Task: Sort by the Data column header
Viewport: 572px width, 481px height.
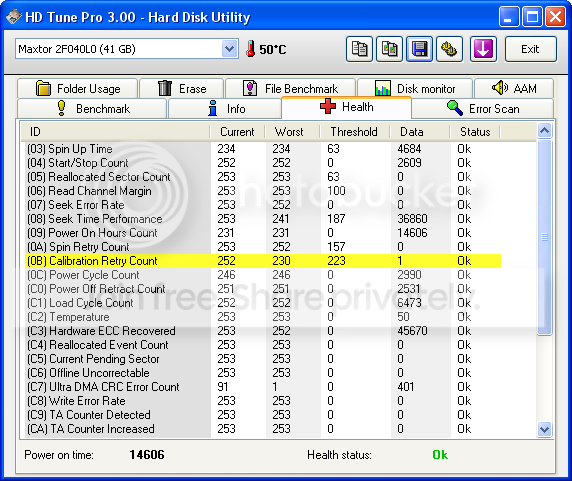Action: (x=420, y=132)
